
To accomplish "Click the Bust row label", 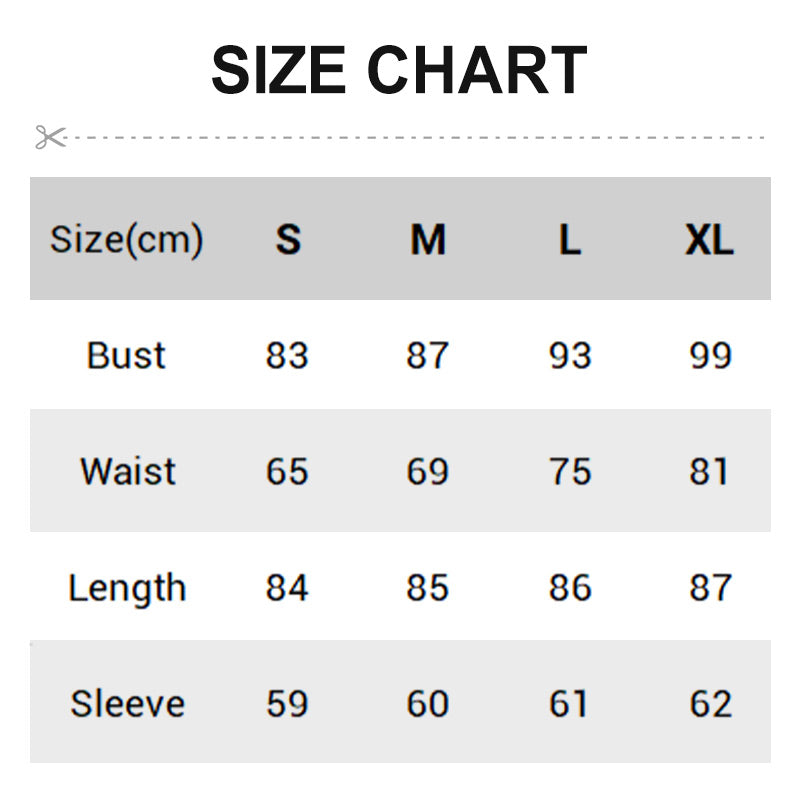I will click(126, 356).
